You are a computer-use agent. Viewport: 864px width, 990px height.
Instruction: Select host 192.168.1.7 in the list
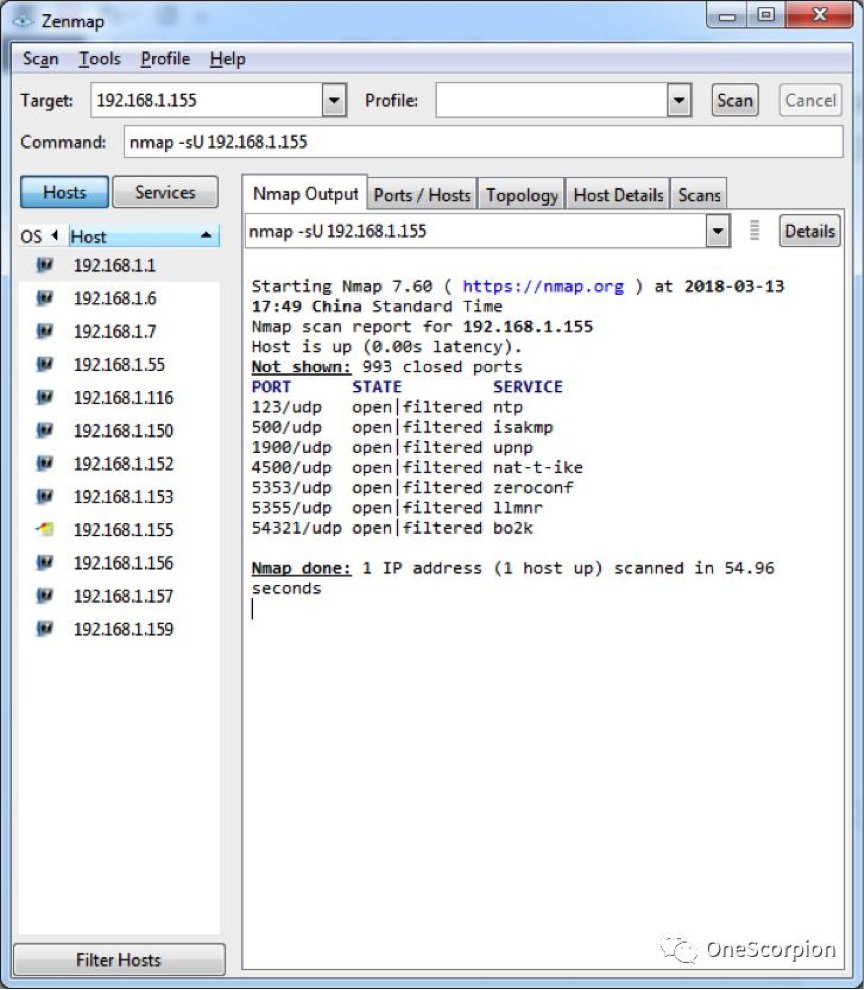click(119, 331)
